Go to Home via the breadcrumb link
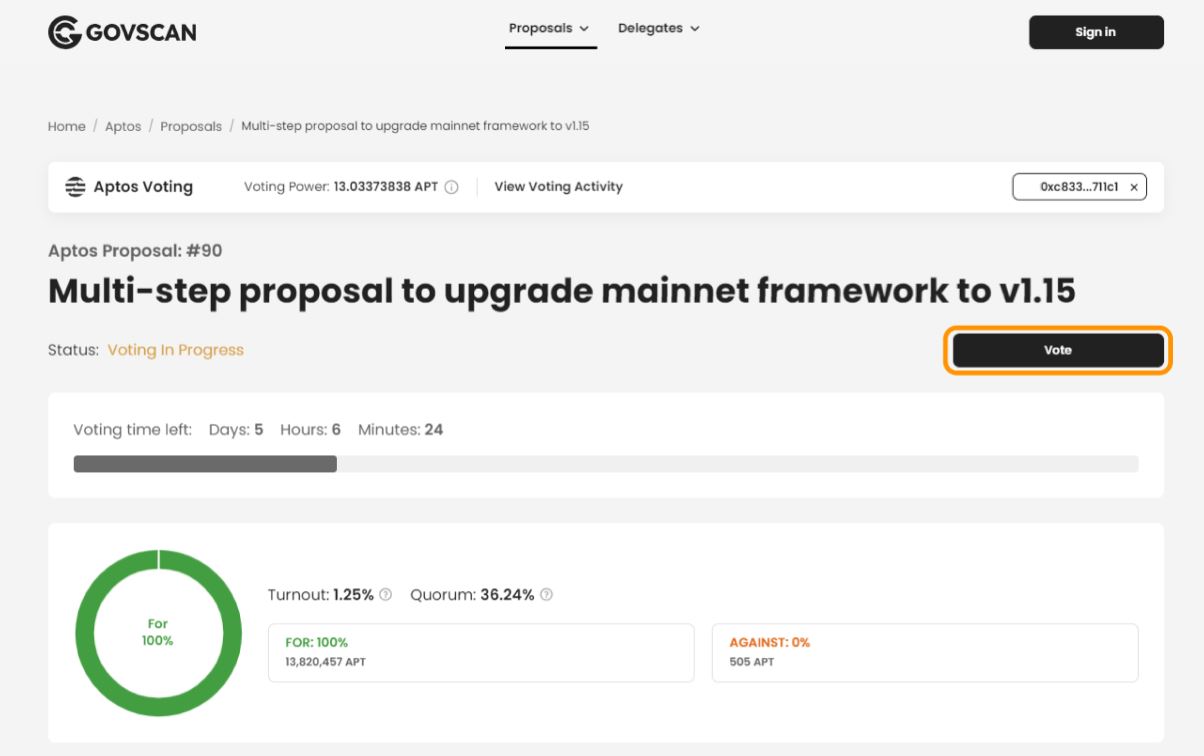 [x=66, y=126]
